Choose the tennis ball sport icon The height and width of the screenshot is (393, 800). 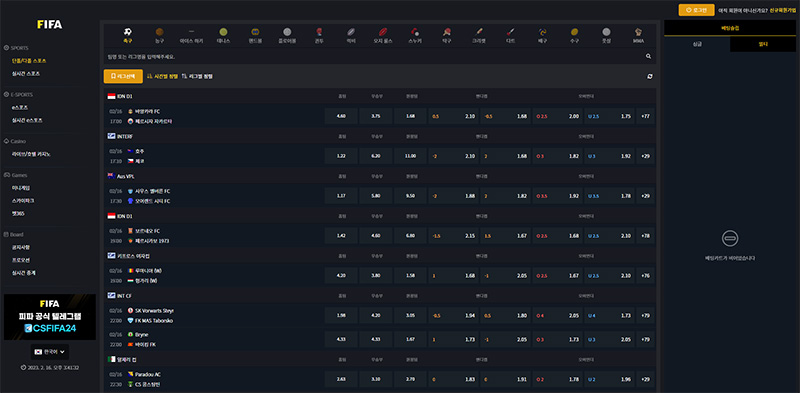[x=223, y=32]
